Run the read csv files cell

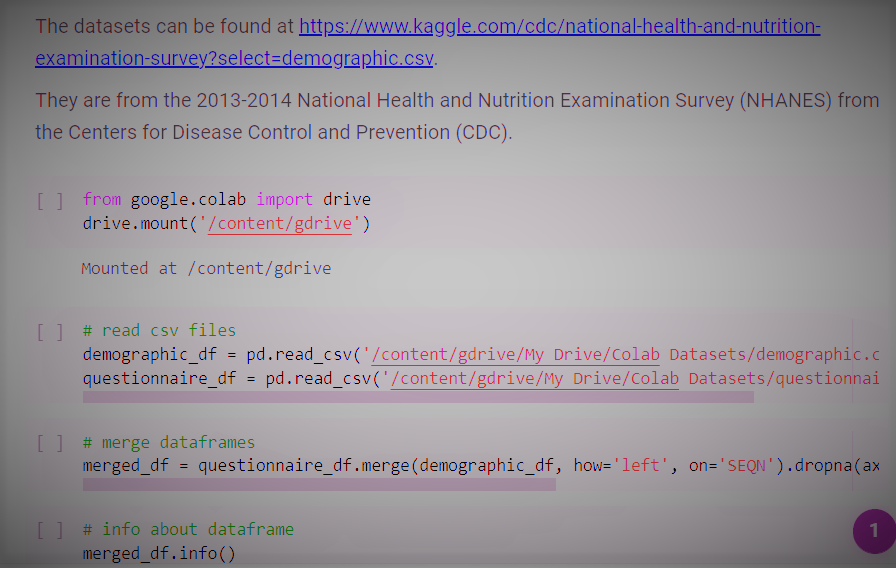pyautogui.click(x=50, y=331)
